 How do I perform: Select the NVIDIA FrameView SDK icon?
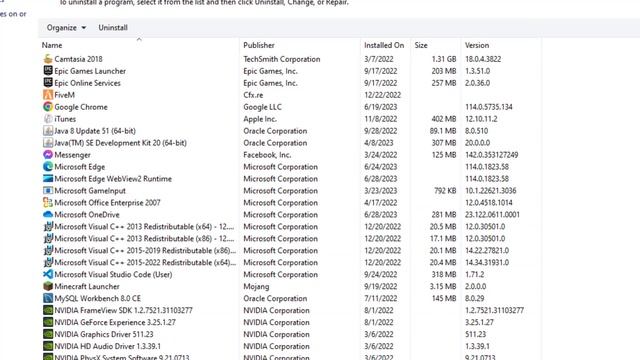48,310
